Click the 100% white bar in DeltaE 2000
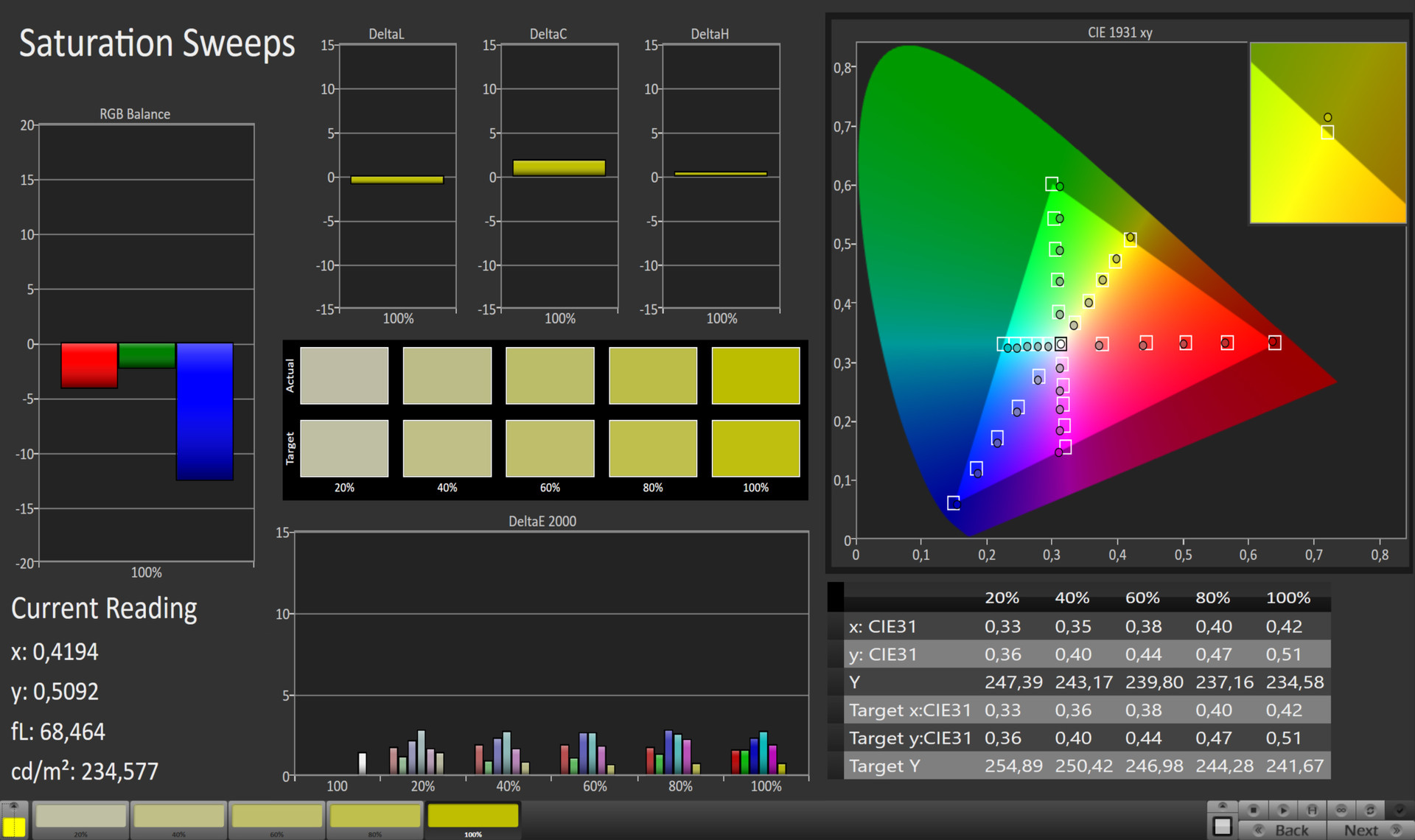This screenshot has height=840, width=1415. coord(362,763)
